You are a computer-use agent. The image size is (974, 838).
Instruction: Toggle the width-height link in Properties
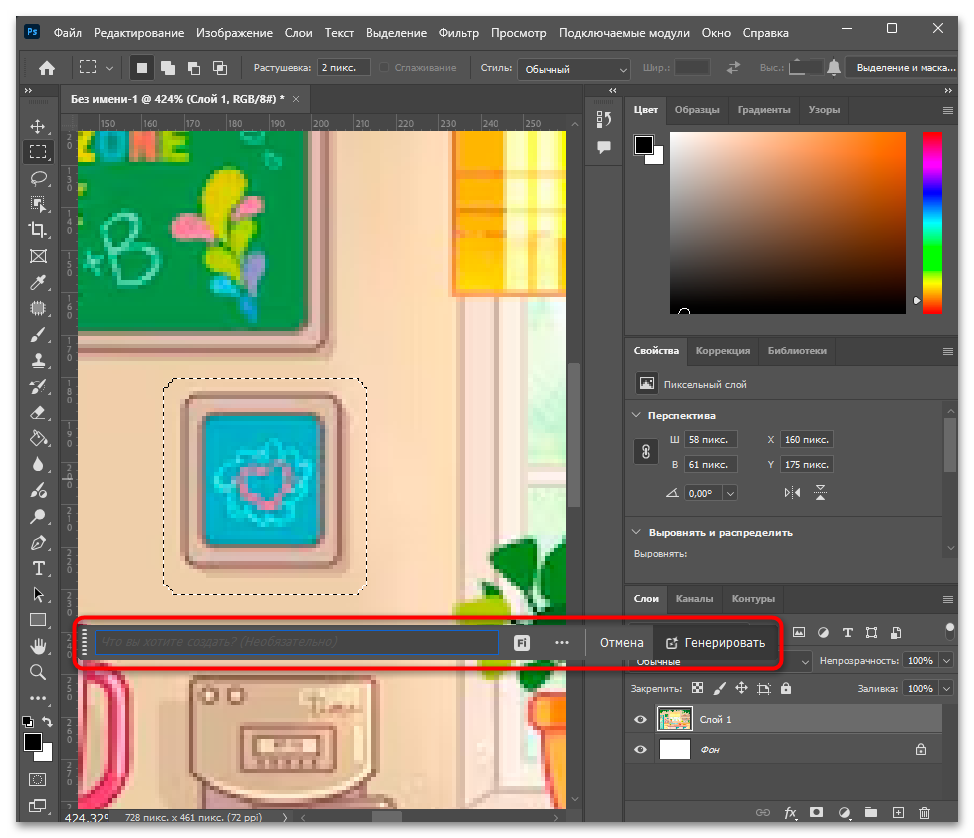(x=645, y=452)
